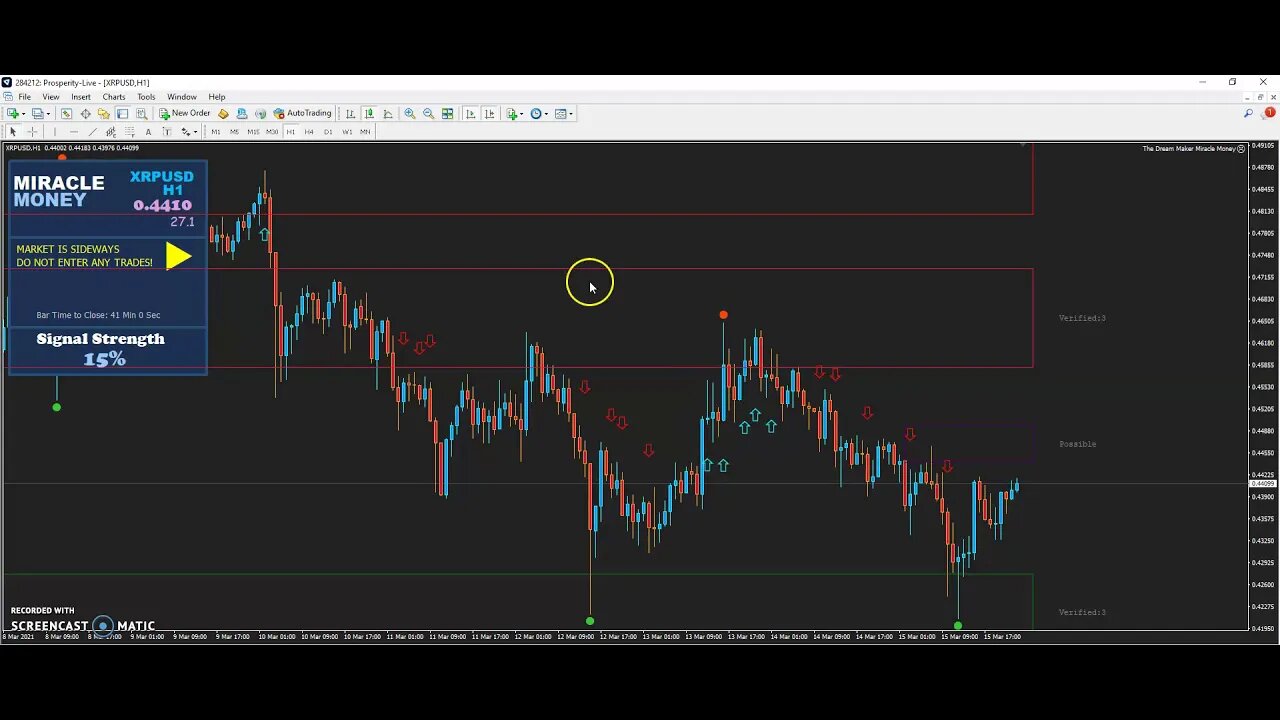Expand the Indicators dropdown arrow
This screenshot has width=1280, height=720.
coord(521,113)
